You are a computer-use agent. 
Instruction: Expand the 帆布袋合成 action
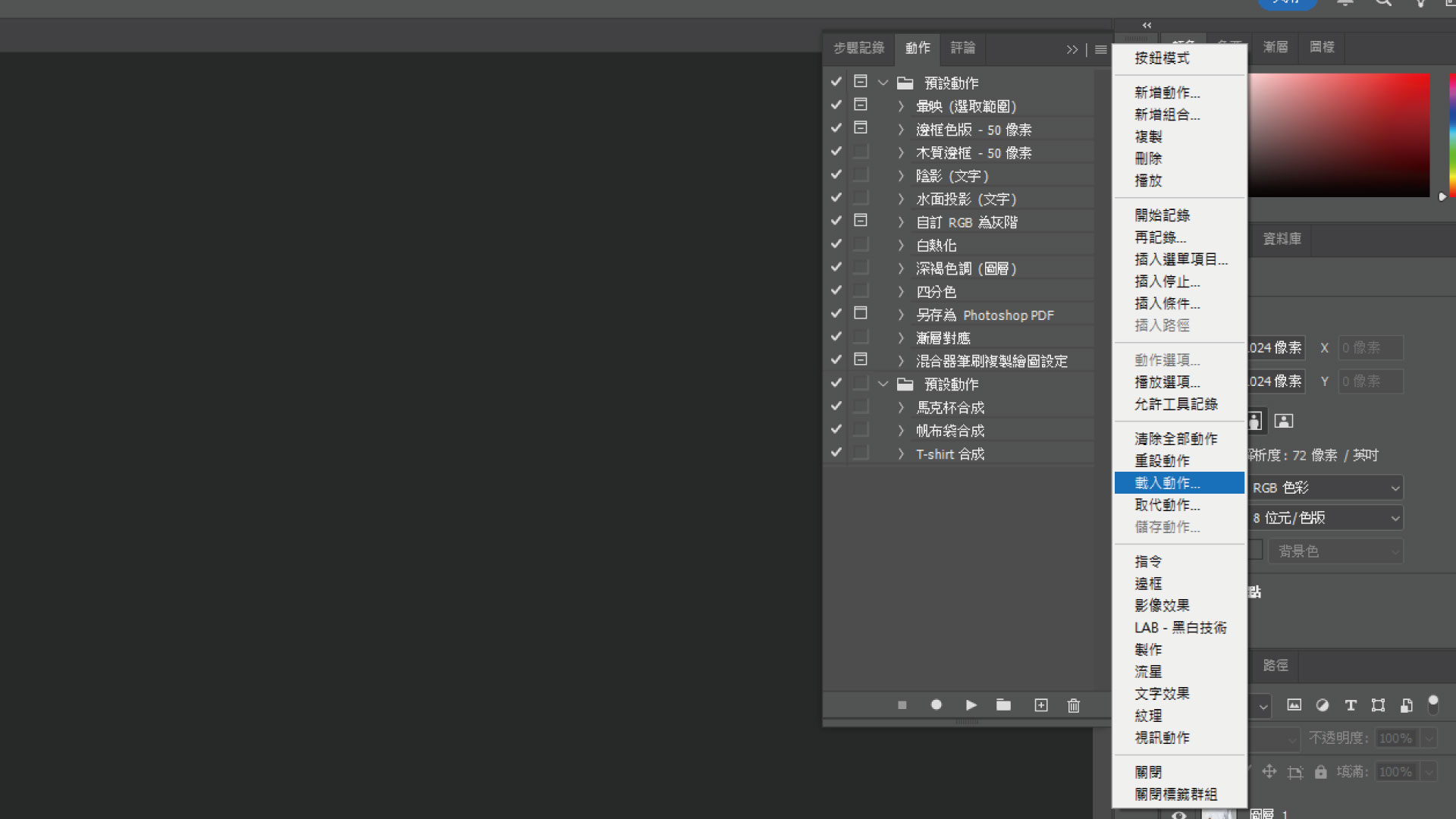coord(901,431)
